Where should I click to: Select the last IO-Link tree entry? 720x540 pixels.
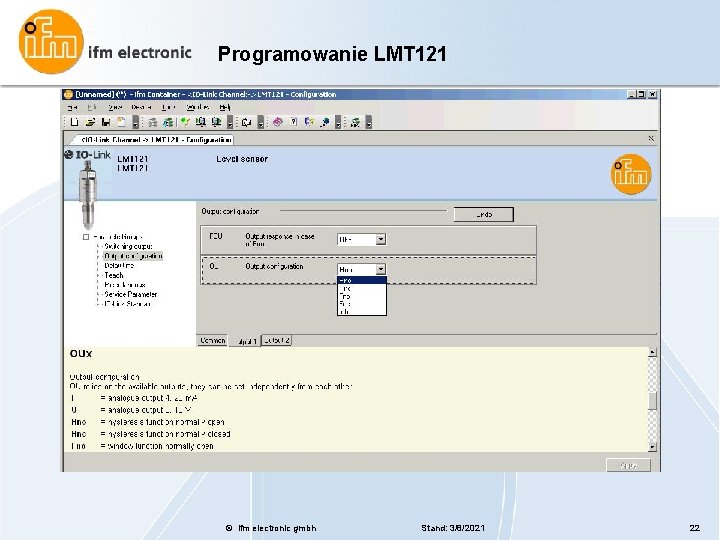coord(127,304)
